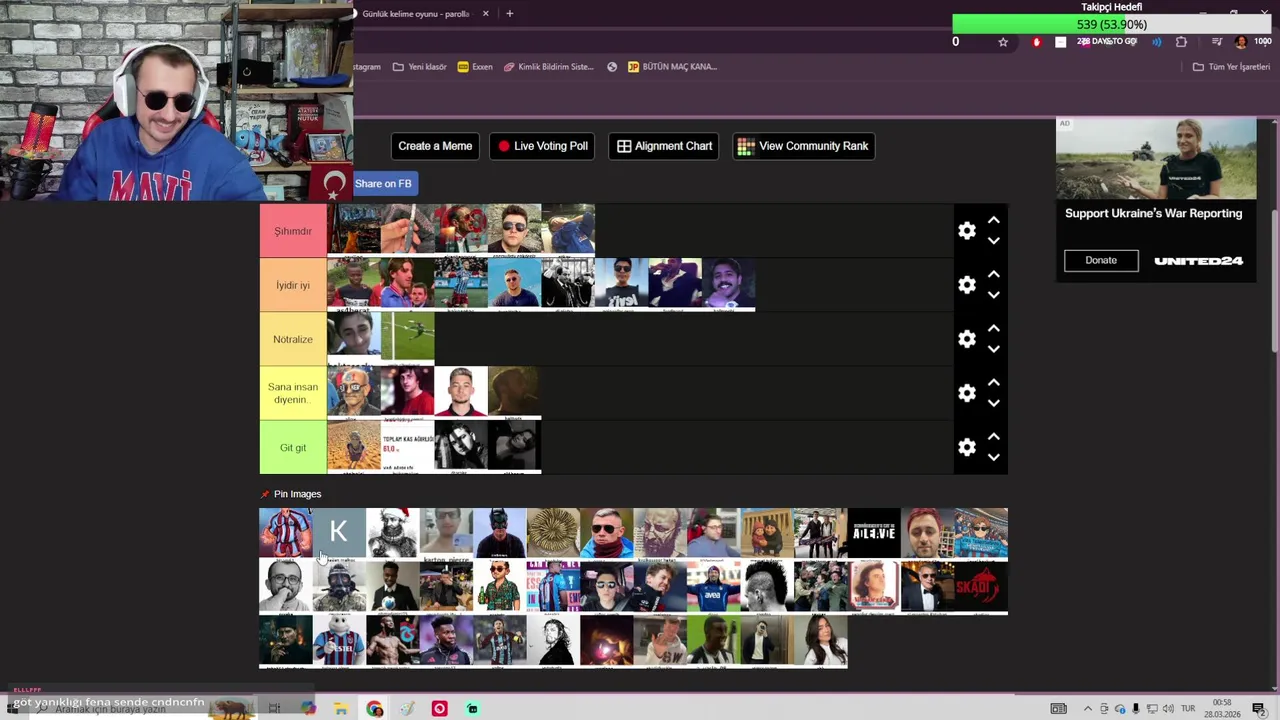Click the Support Ukraine ad image
Viewport: 1280px width, 720px height.
pyautogui.click(x=1156, y=160)
